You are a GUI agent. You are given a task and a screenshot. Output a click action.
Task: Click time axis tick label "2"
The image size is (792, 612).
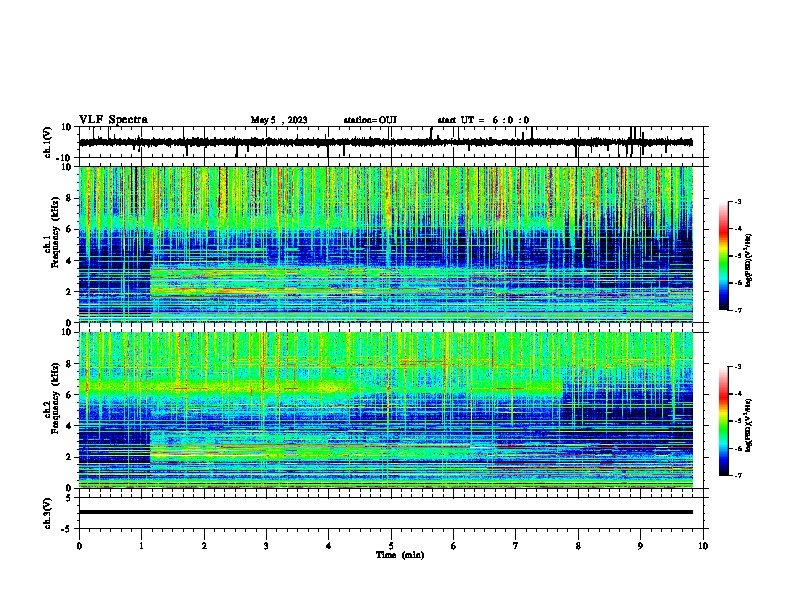[x=204, y=546]
